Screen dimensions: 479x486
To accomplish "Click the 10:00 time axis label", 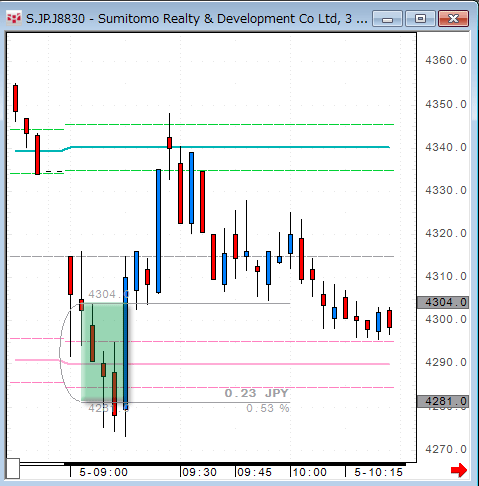I will click(309, 472).
